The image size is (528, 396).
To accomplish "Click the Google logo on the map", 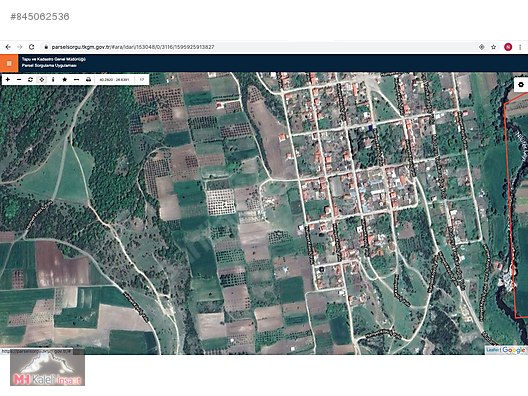I will tap(514, 350).
